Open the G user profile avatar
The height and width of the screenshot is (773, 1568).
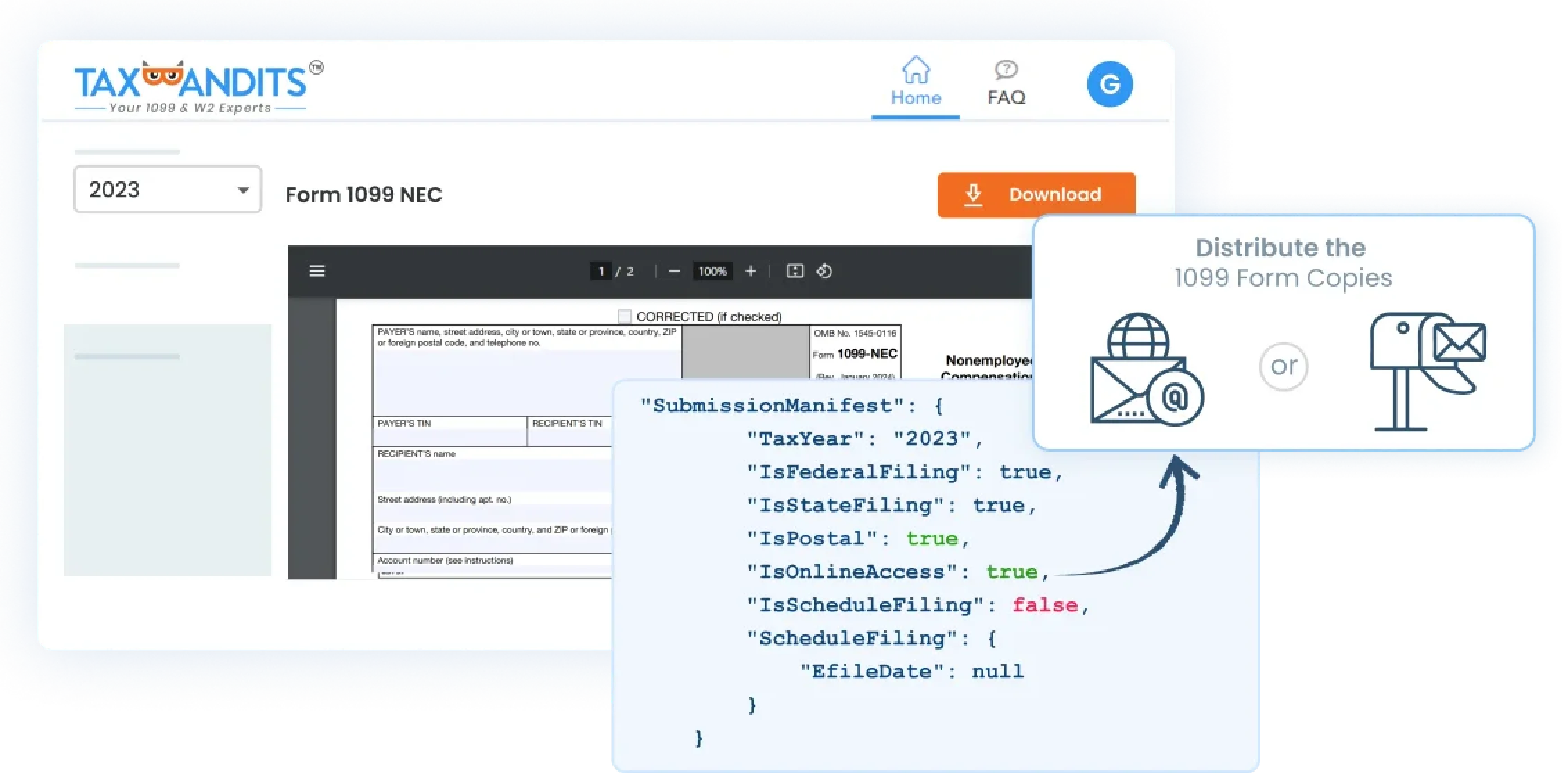tap(1110, 85)
